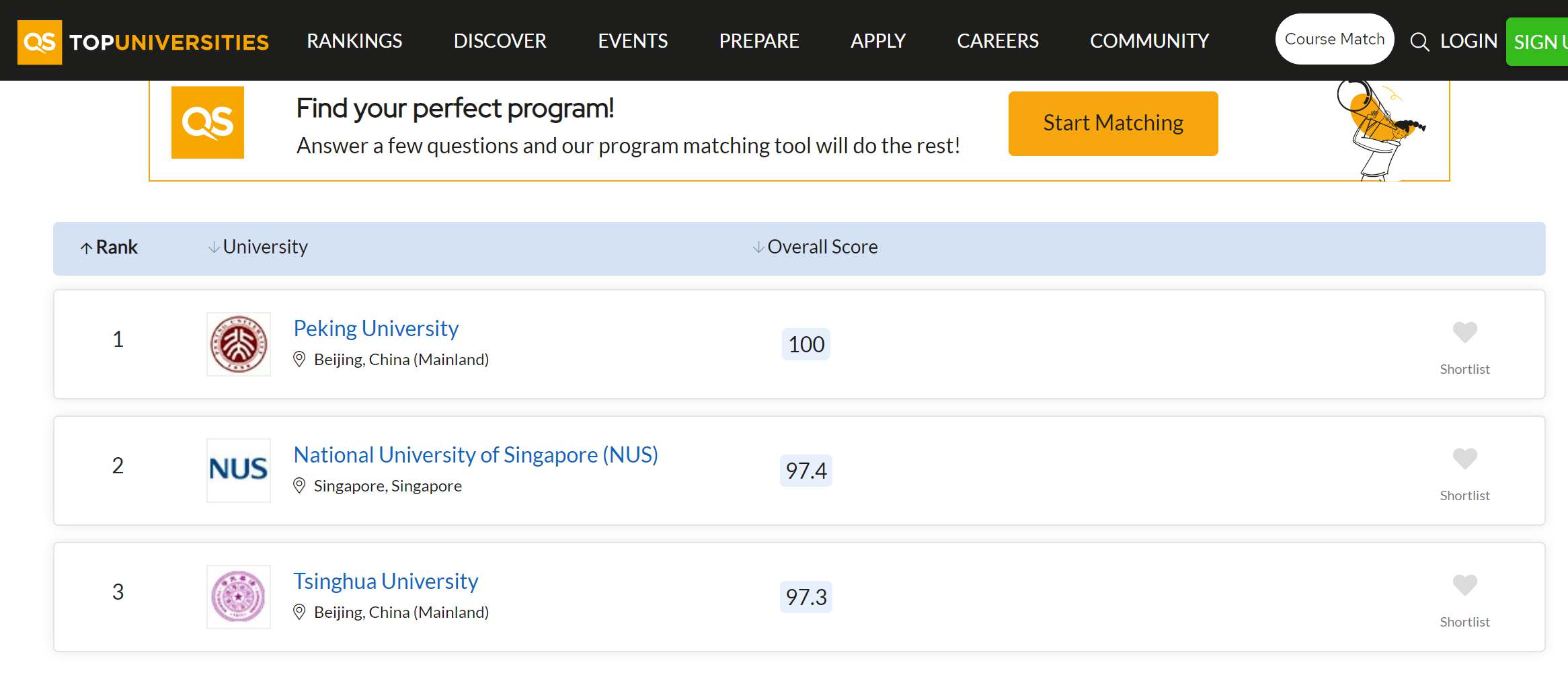Click Tsinghua University's Beijing location text
The width and height of the screenshot is (1568, 675).
click(x=401, y=612)
